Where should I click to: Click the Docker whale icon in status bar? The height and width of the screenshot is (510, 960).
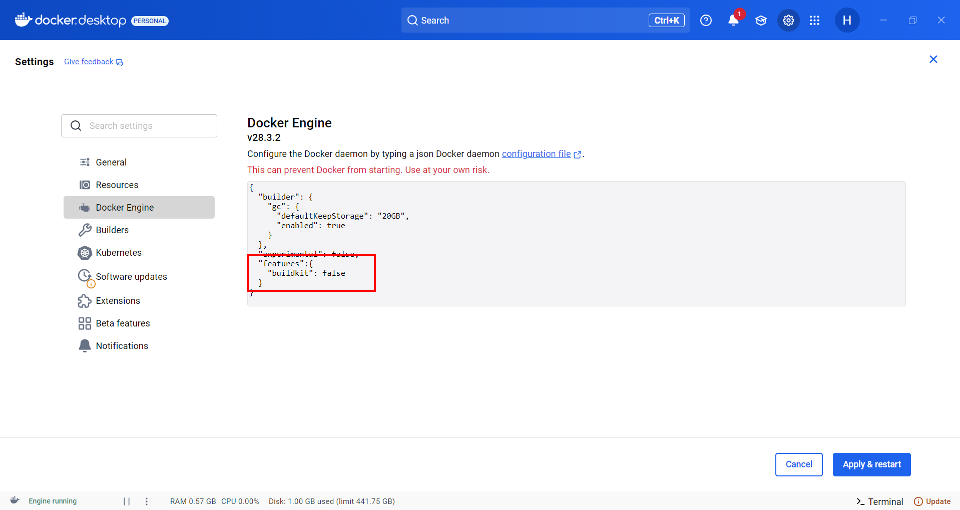pos(14,501)
